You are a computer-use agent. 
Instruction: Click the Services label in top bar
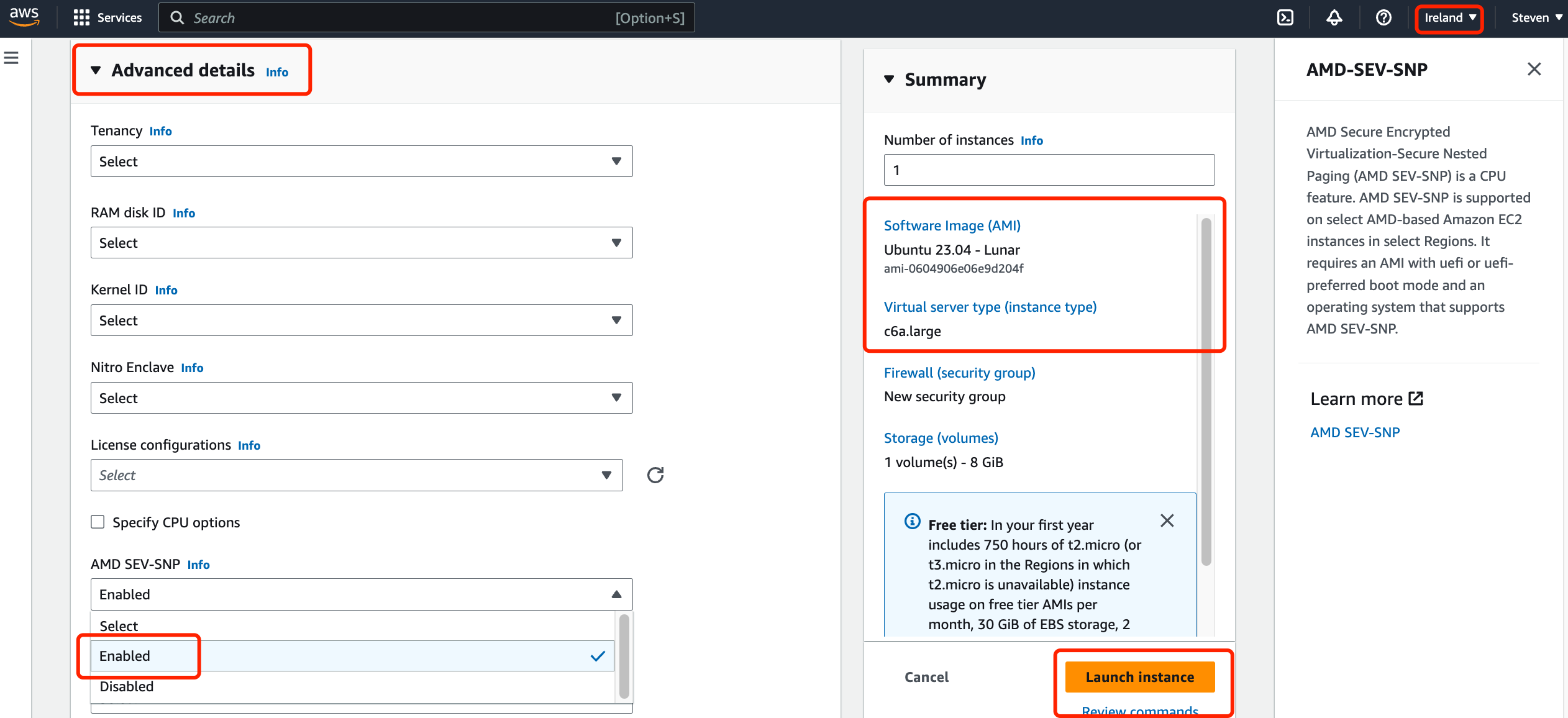point(119,17)
